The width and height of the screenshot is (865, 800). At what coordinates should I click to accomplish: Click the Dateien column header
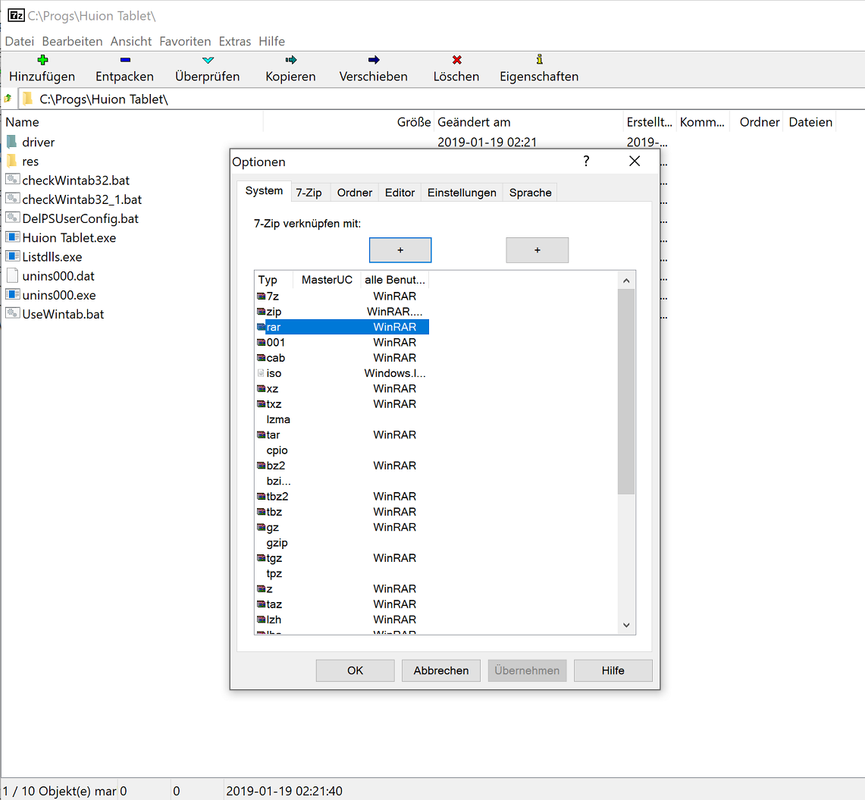click(810, 122)
